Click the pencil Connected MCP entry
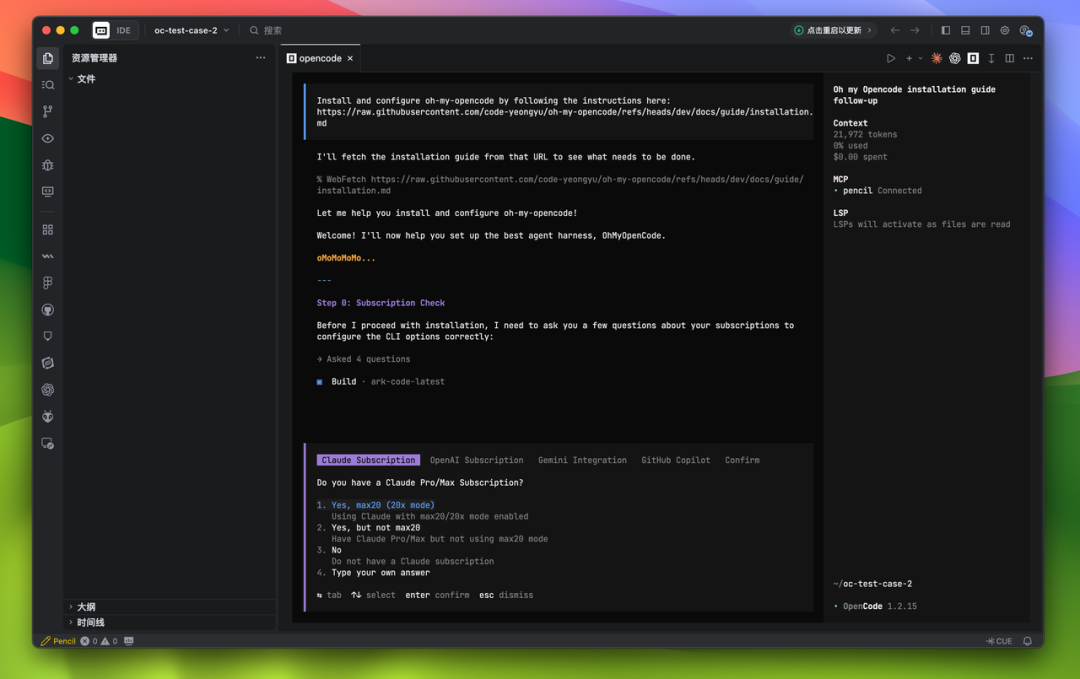The width and height of the screenshot is (1080, 679). tap(878, 191)
